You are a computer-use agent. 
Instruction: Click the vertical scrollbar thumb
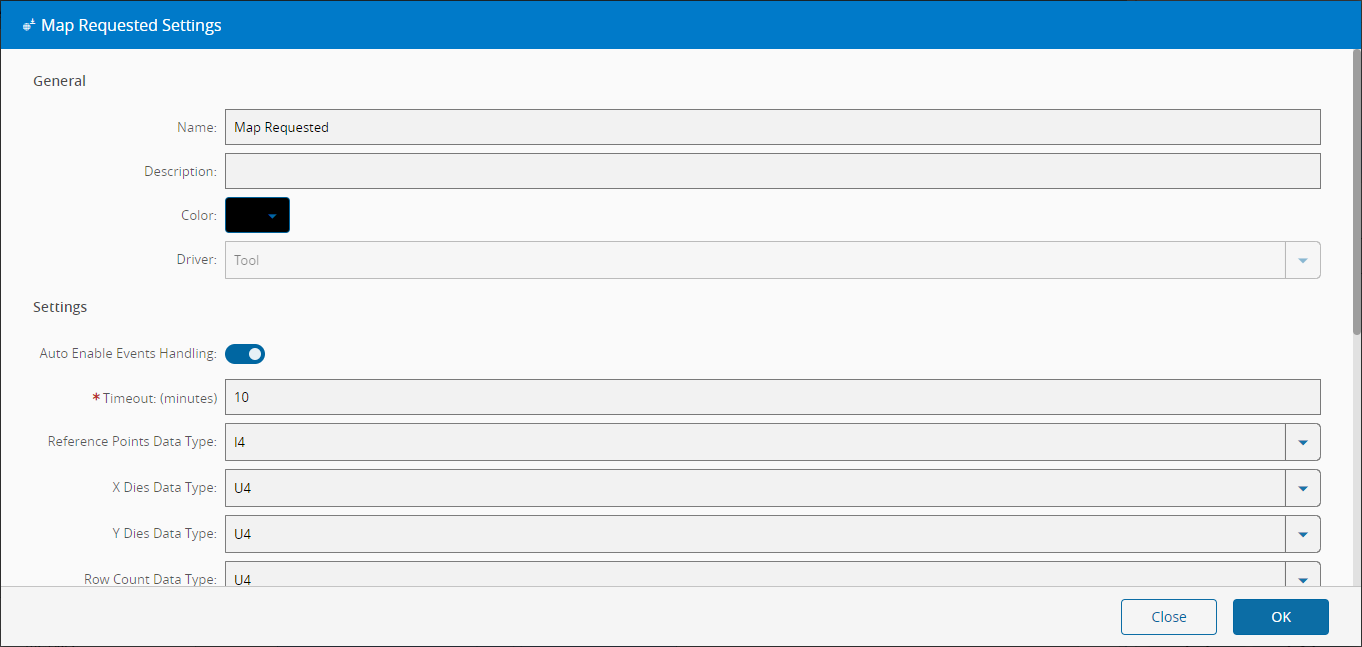pyautogui.click(x=1356, y=190)
